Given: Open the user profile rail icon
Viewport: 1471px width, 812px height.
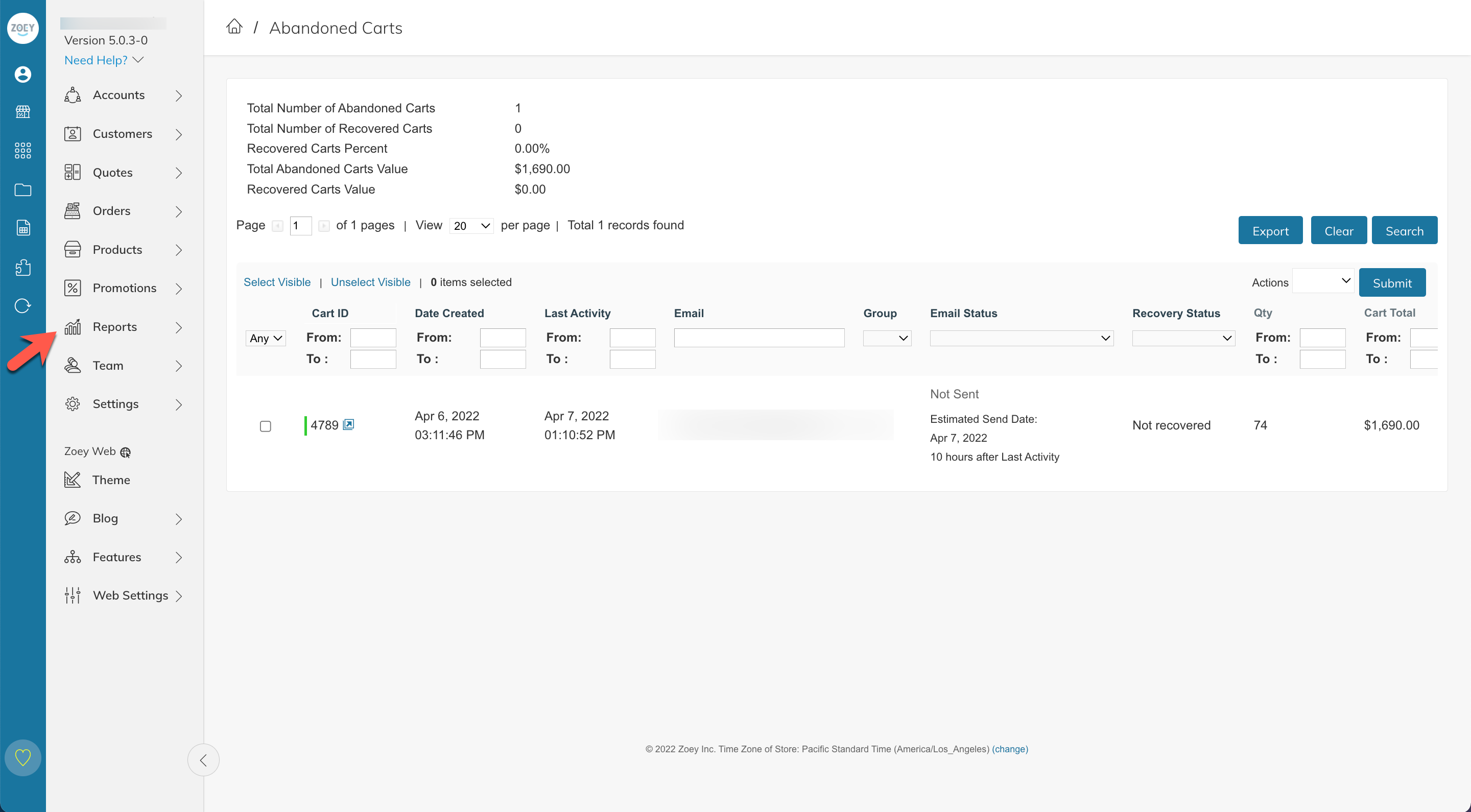Looking at the screenshot, I should [x=23, y=74].
